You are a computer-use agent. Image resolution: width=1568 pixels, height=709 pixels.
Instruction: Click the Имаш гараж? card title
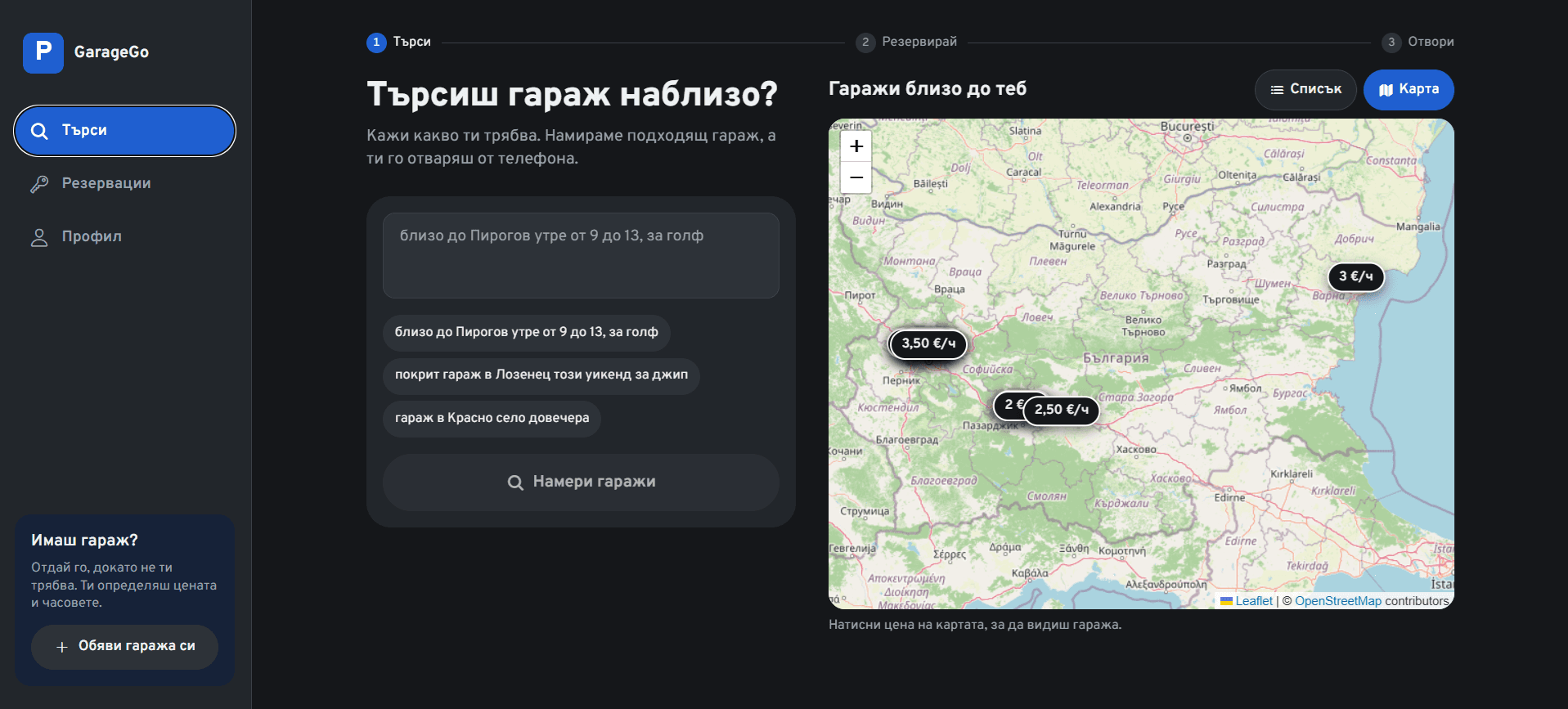pos(84,541)
